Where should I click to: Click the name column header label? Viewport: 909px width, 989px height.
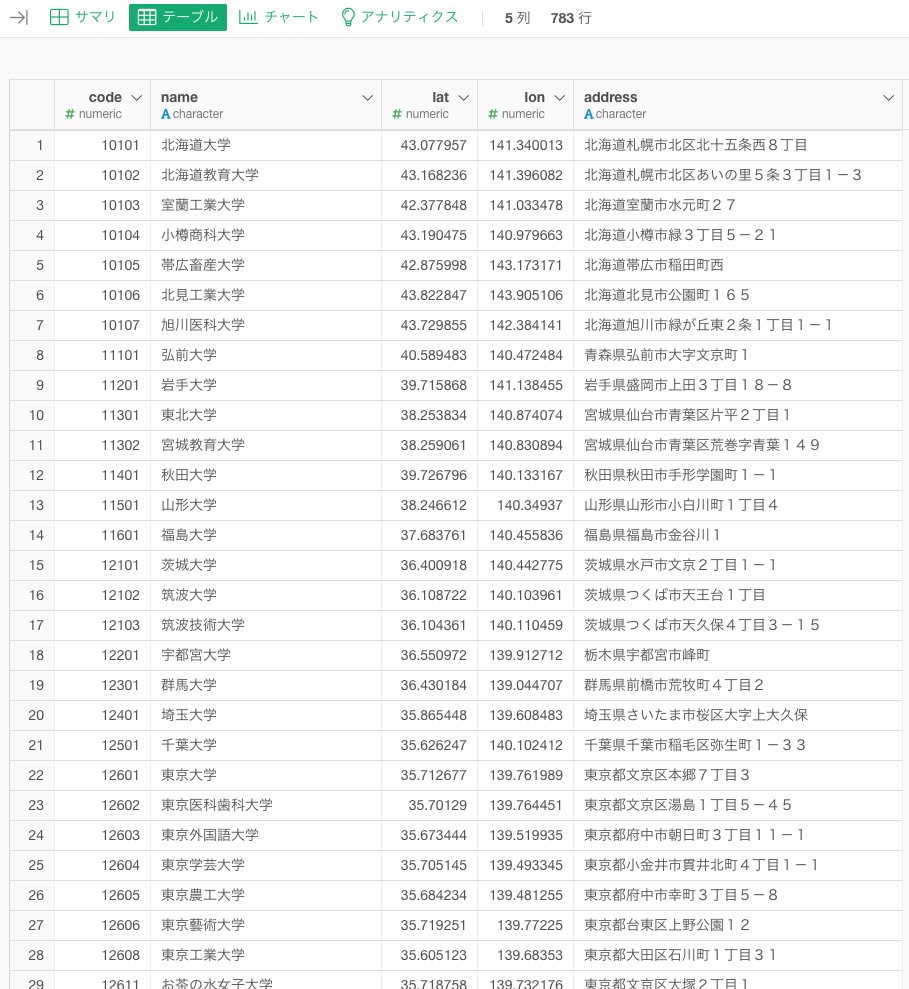179,97
